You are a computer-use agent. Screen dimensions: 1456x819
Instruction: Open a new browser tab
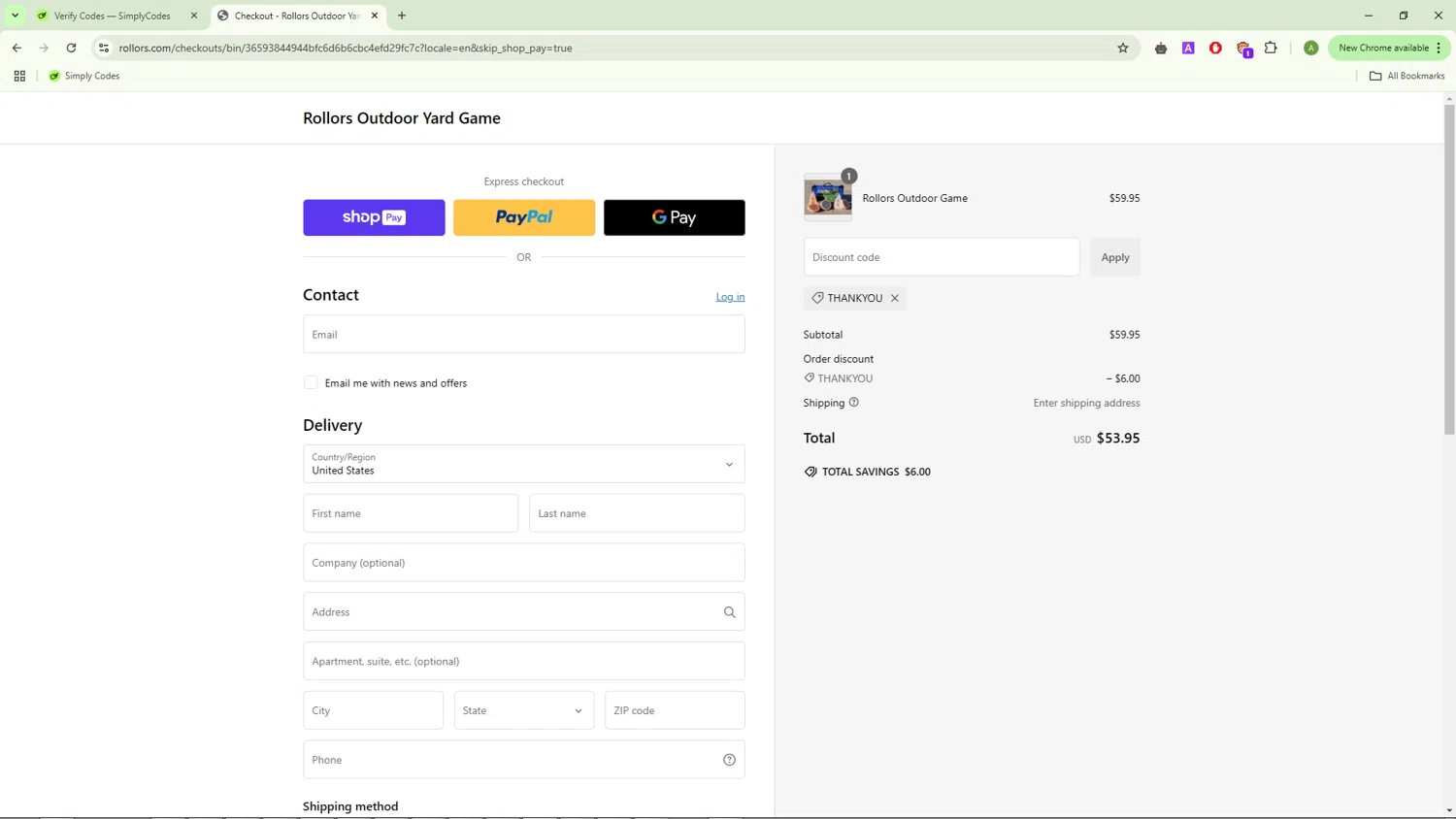(x=402, y=16)
